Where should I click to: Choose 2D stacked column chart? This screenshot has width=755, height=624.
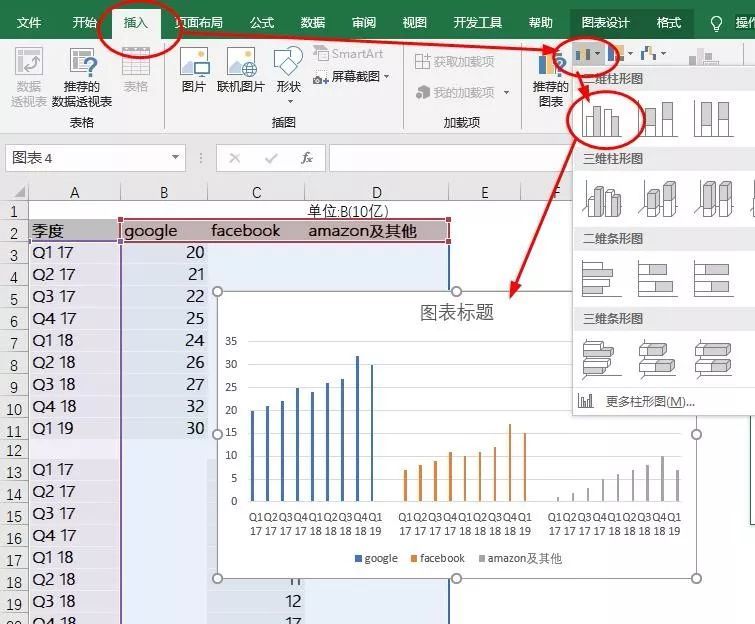pos(658,119)
